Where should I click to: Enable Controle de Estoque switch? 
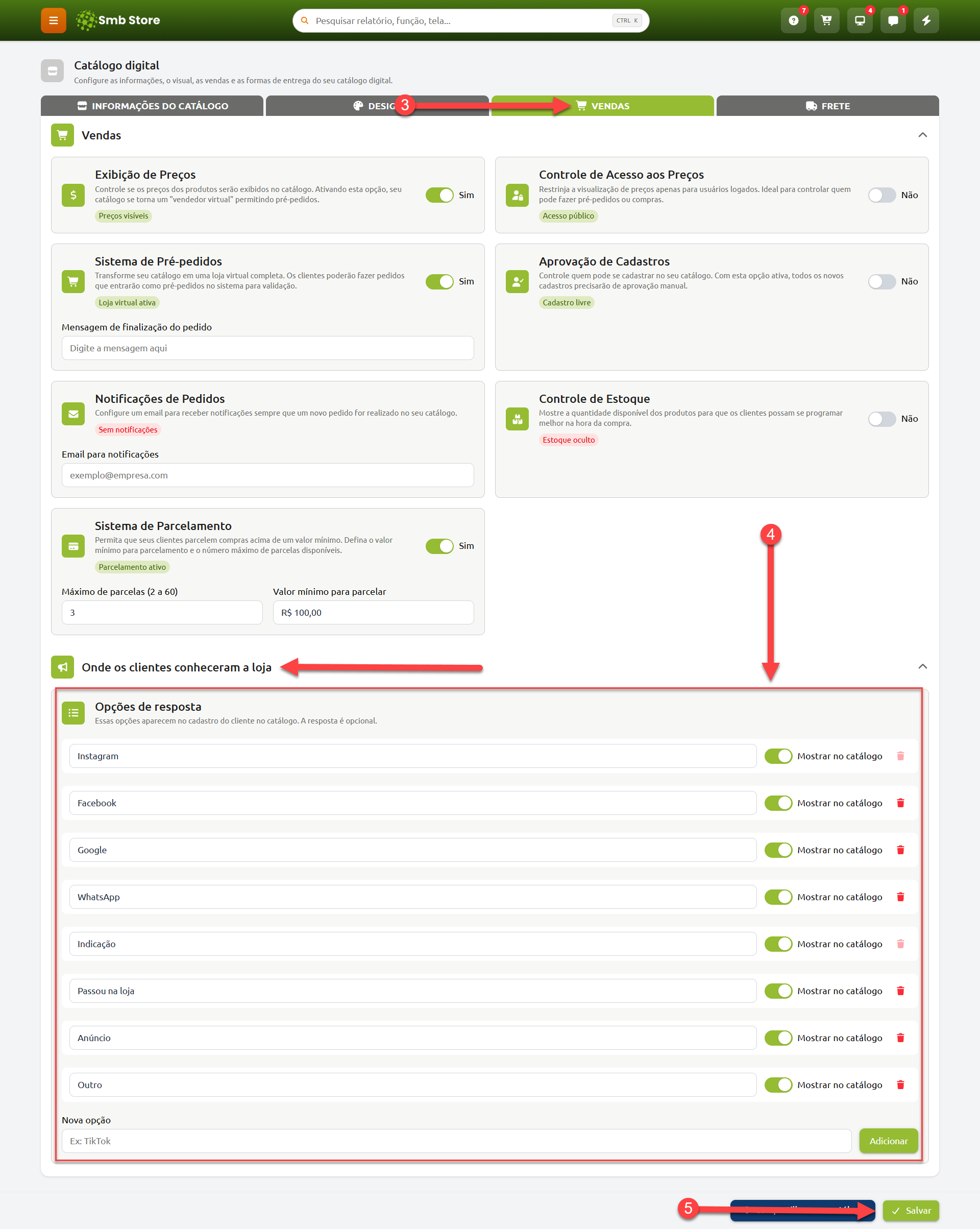click(882, 419)
